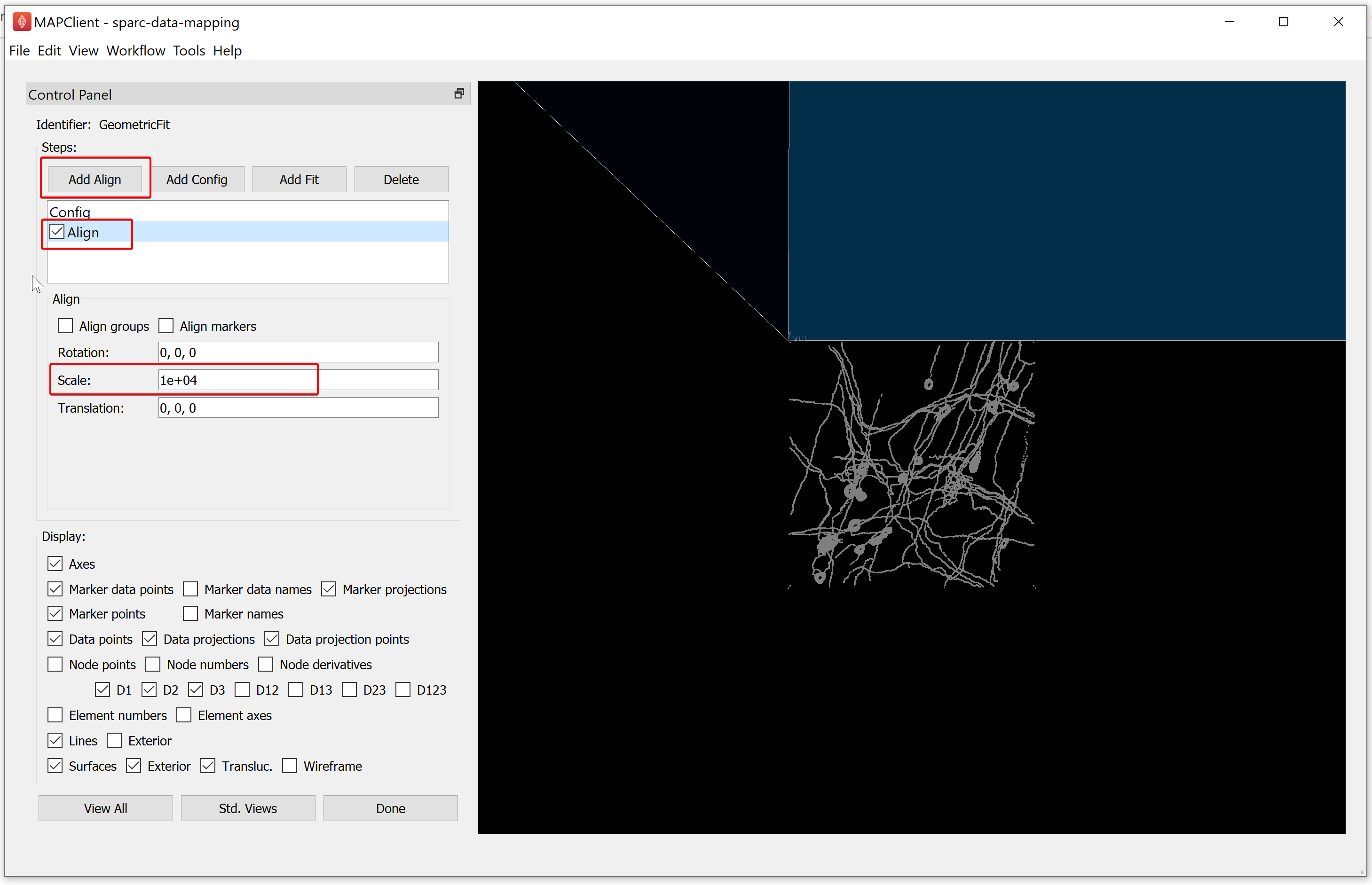Toggle Marker projections checkbox

[329, 589]
